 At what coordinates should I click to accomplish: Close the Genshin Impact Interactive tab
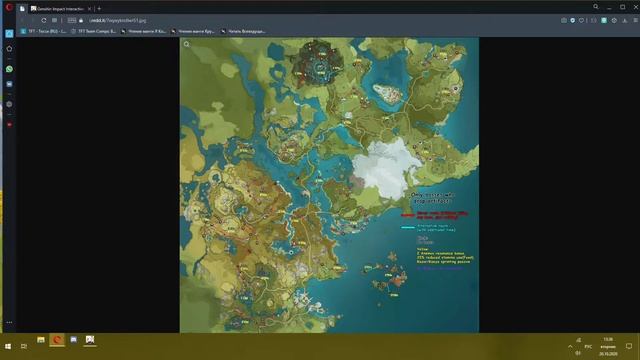click(89, 8)
